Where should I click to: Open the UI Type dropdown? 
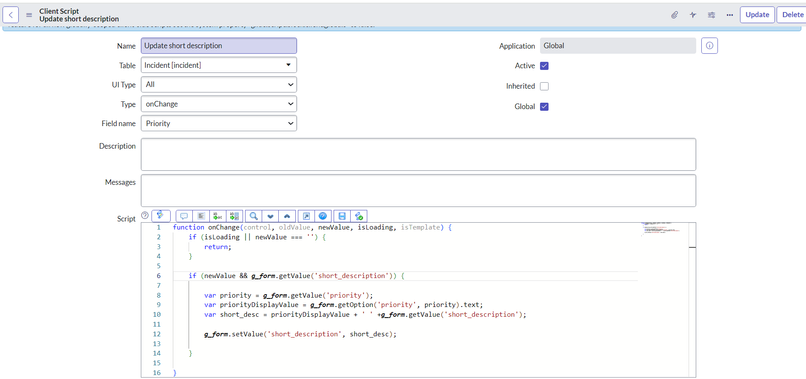[x=219, y=84]
